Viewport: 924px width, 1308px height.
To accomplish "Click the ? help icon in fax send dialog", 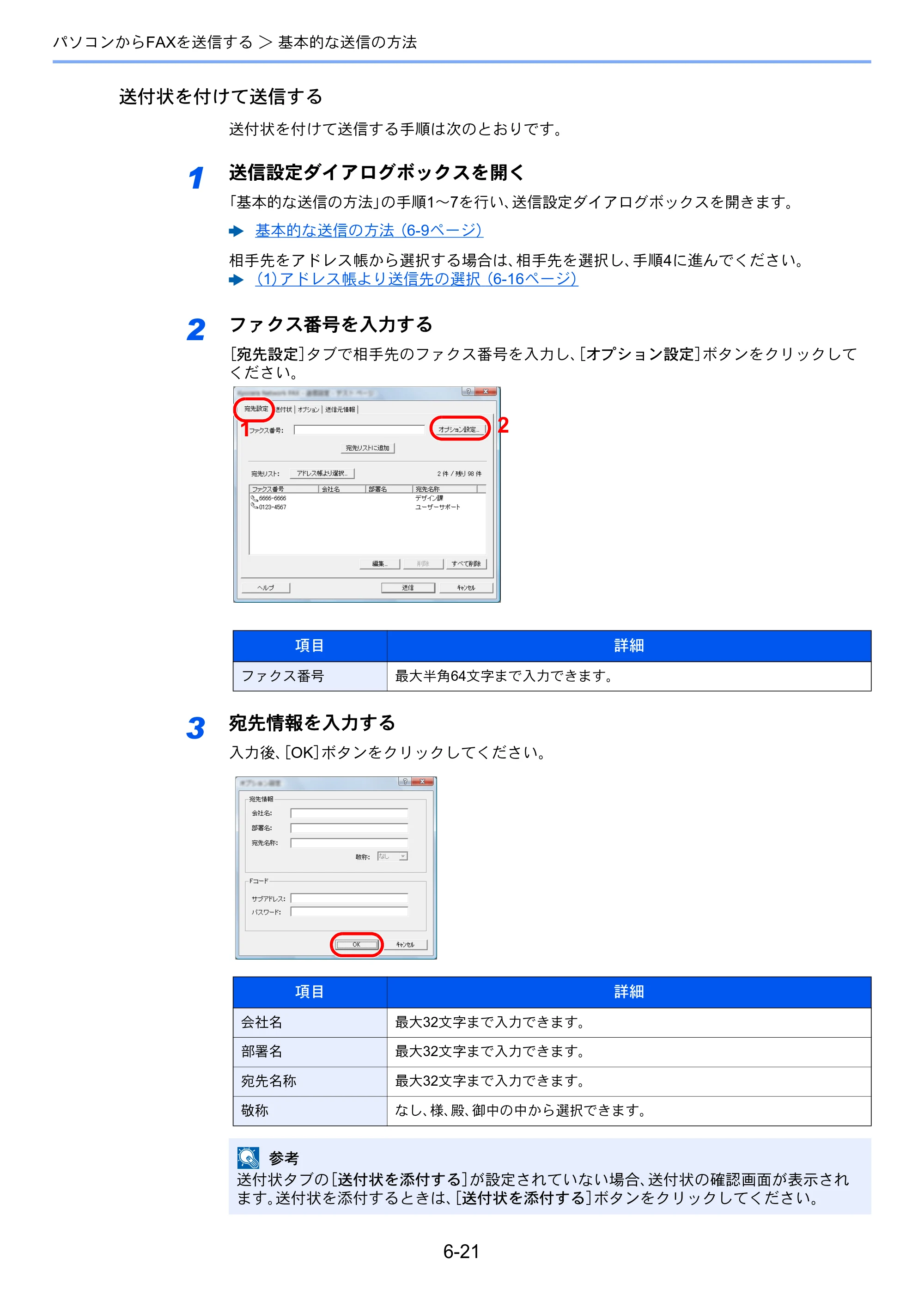I will point(468,391).
